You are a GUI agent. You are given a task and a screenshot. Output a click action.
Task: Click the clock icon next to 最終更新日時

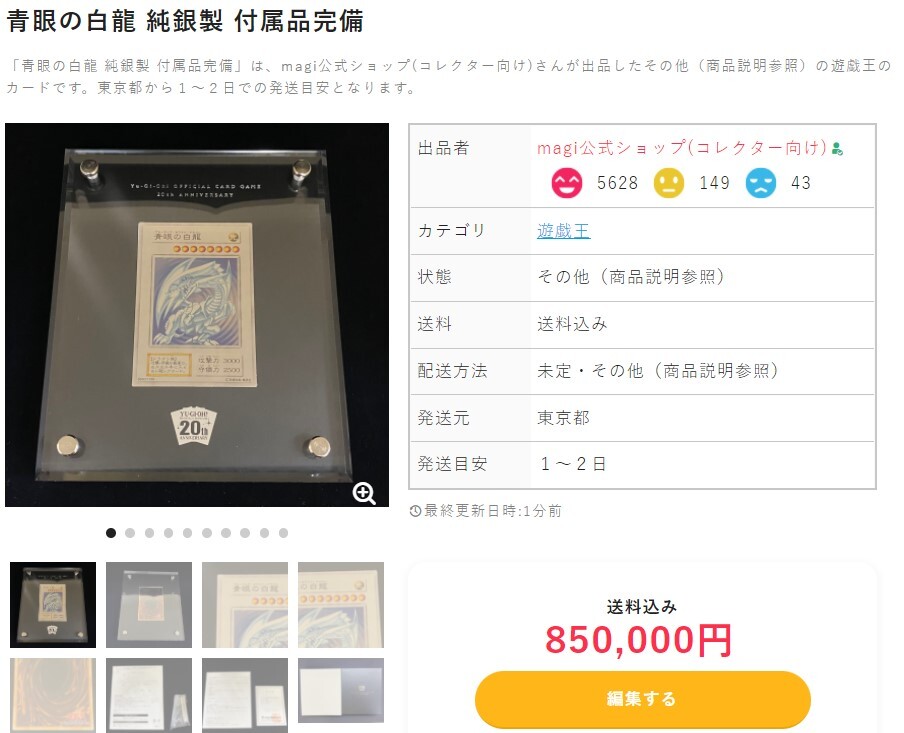tap(415, 511)
